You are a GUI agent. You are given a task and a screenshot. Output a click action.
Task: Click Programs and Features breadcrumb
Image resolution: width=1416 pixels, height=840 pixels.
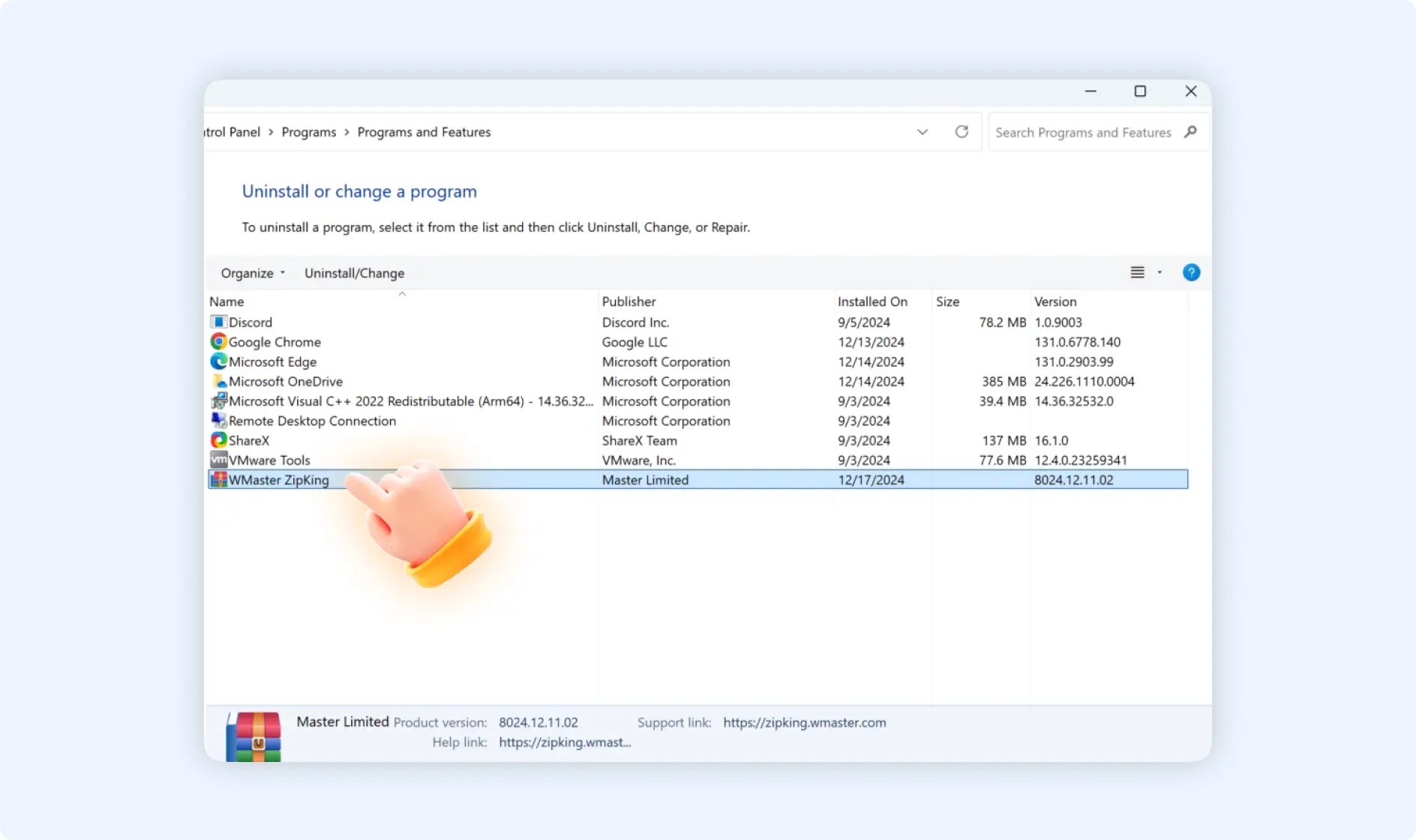point(424,132)
